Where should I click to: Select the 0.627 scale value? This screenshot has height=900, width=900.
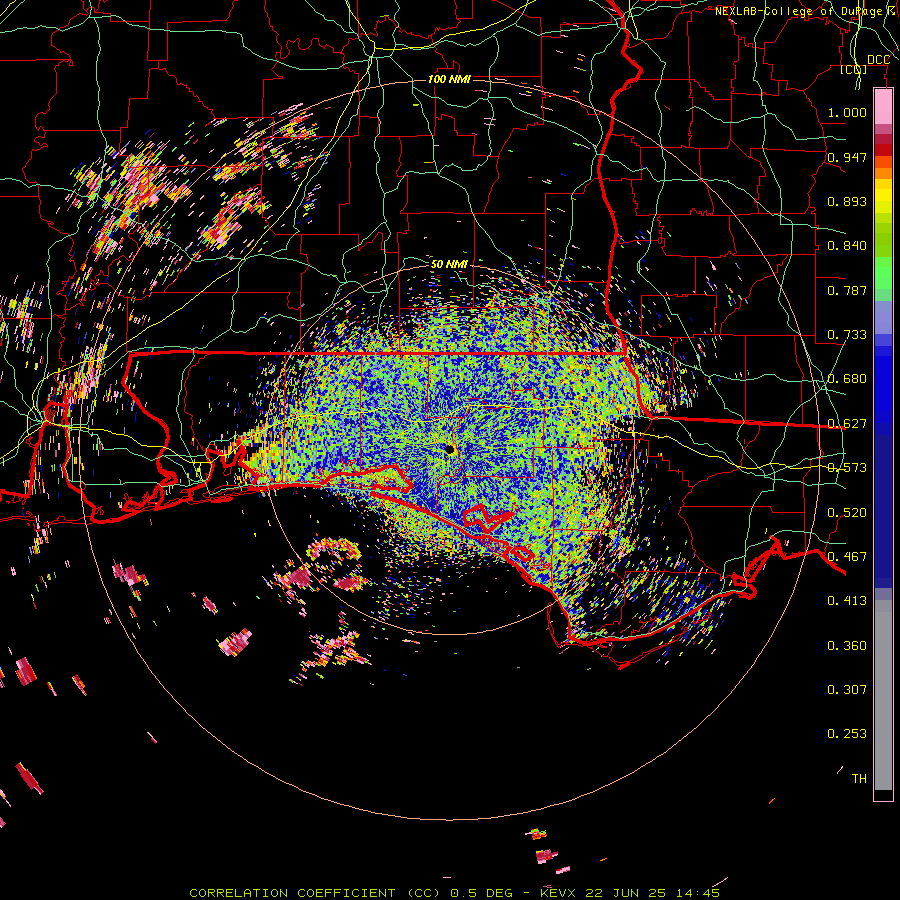[847, 424]
